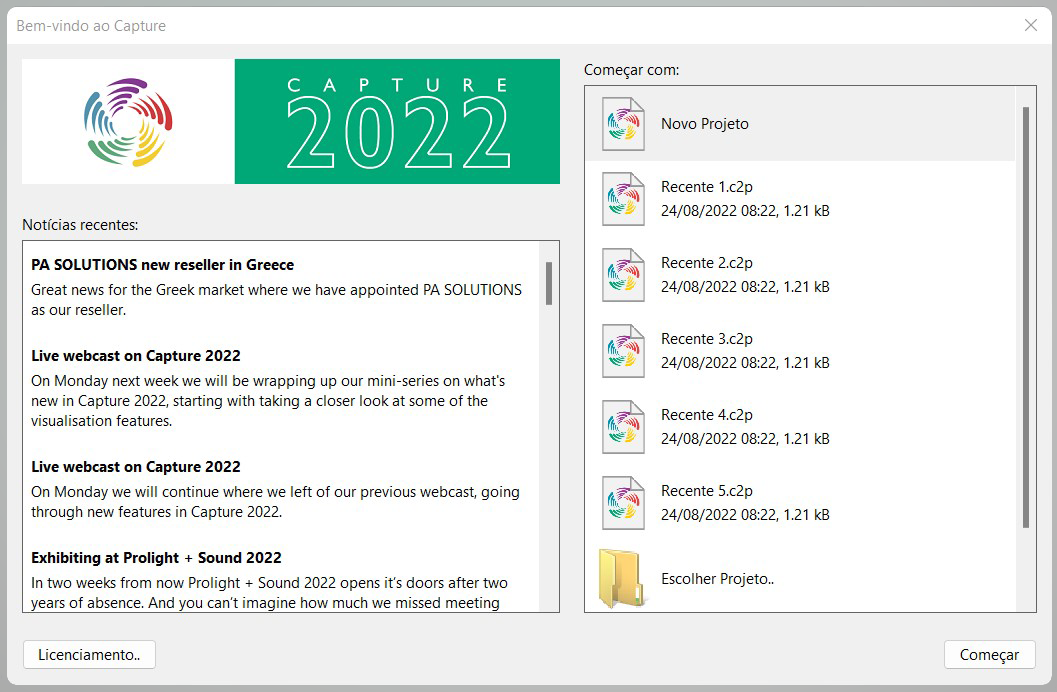
Task: Select the Recente 4.c2p file name
Action: [x=706, y=415]
